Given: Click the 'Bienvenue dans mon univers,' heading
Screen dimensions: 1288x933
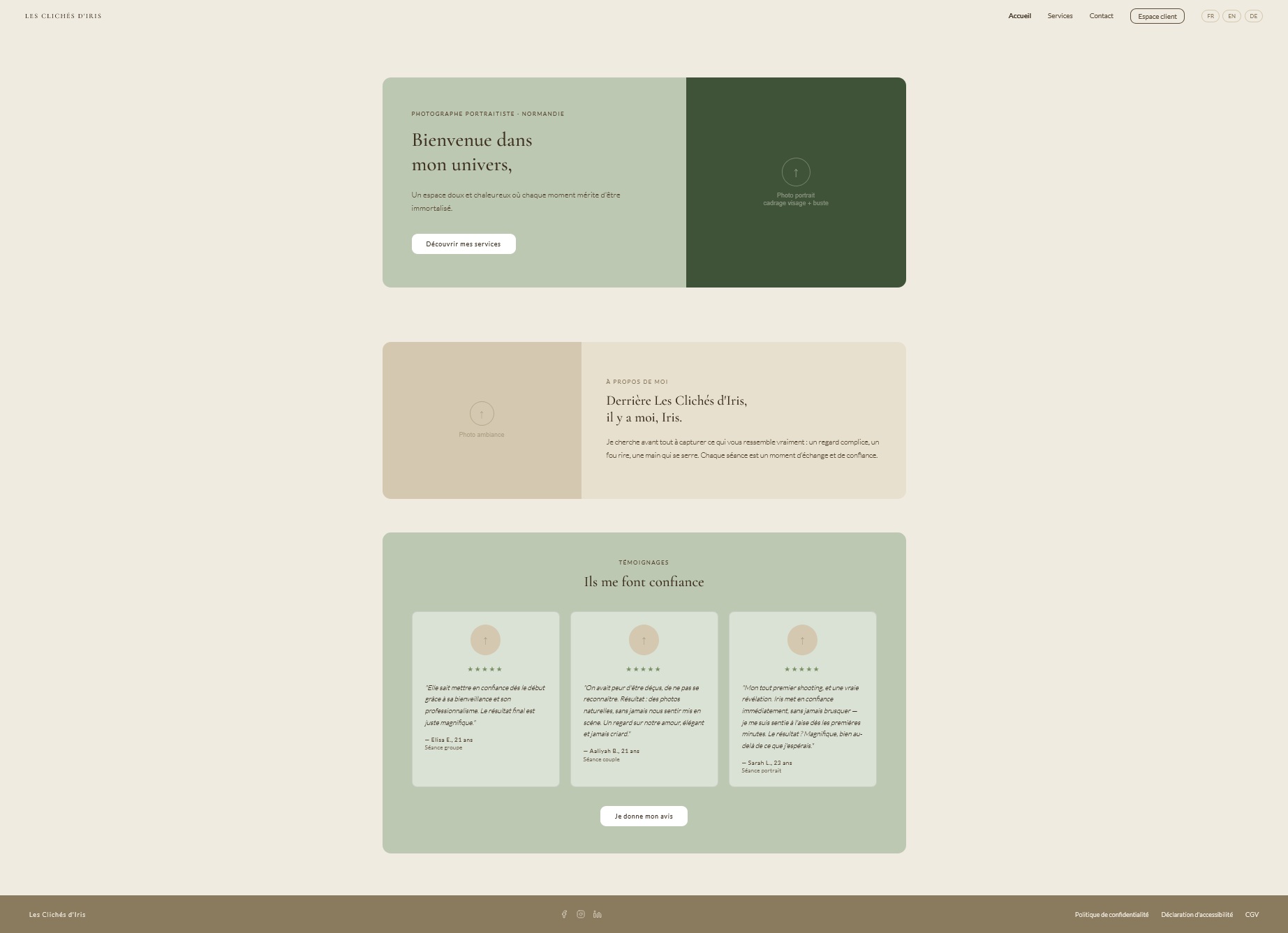Looking at the screenshot, I should click(472, 152).
